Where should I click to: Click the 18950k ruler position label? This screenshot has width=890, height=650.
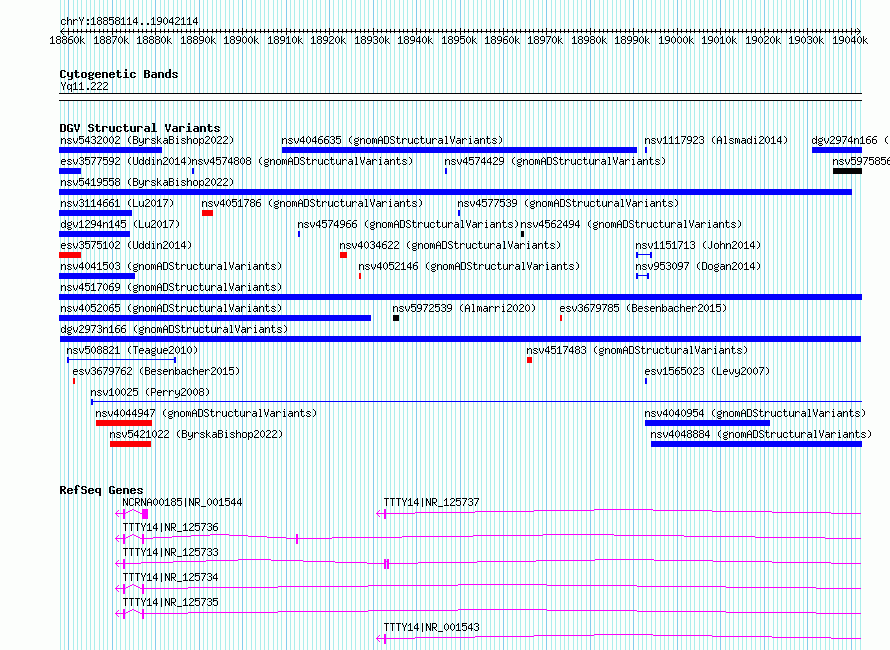click(x=459, y=40)
